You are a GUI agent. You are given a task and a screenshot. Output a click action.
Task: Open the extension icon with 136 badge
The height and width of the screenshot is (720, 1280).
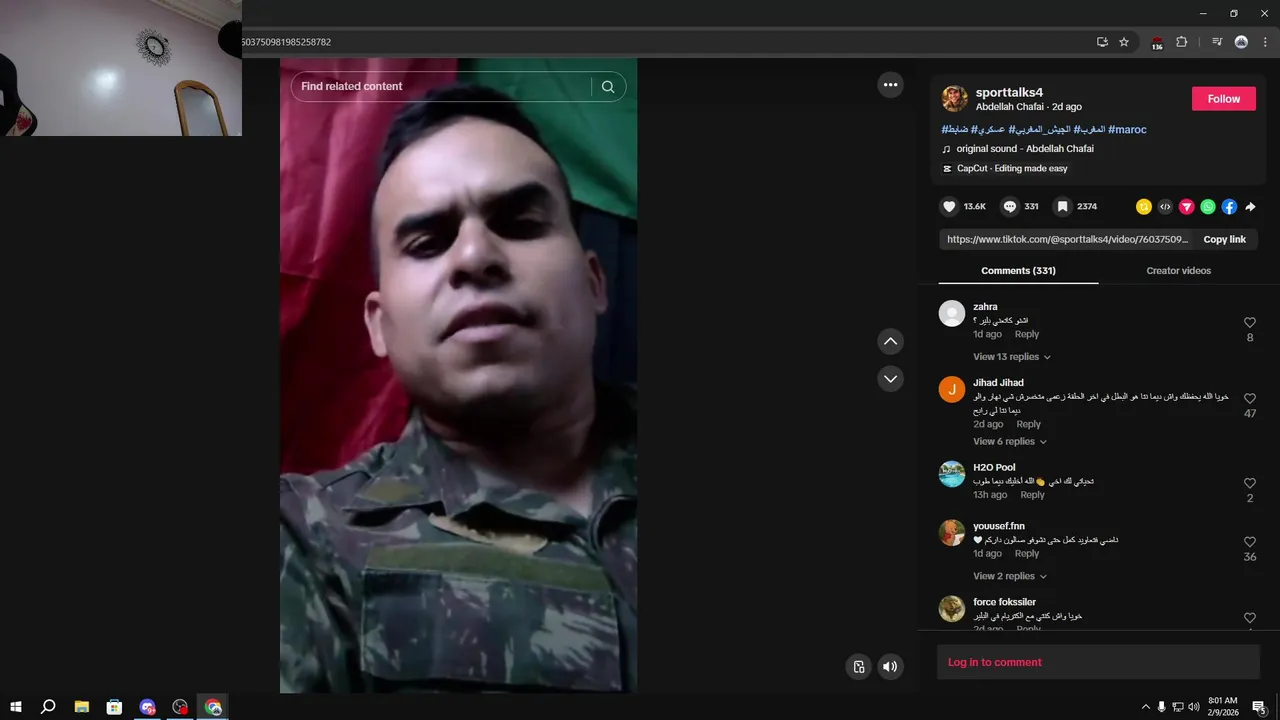pos(1157,42)
